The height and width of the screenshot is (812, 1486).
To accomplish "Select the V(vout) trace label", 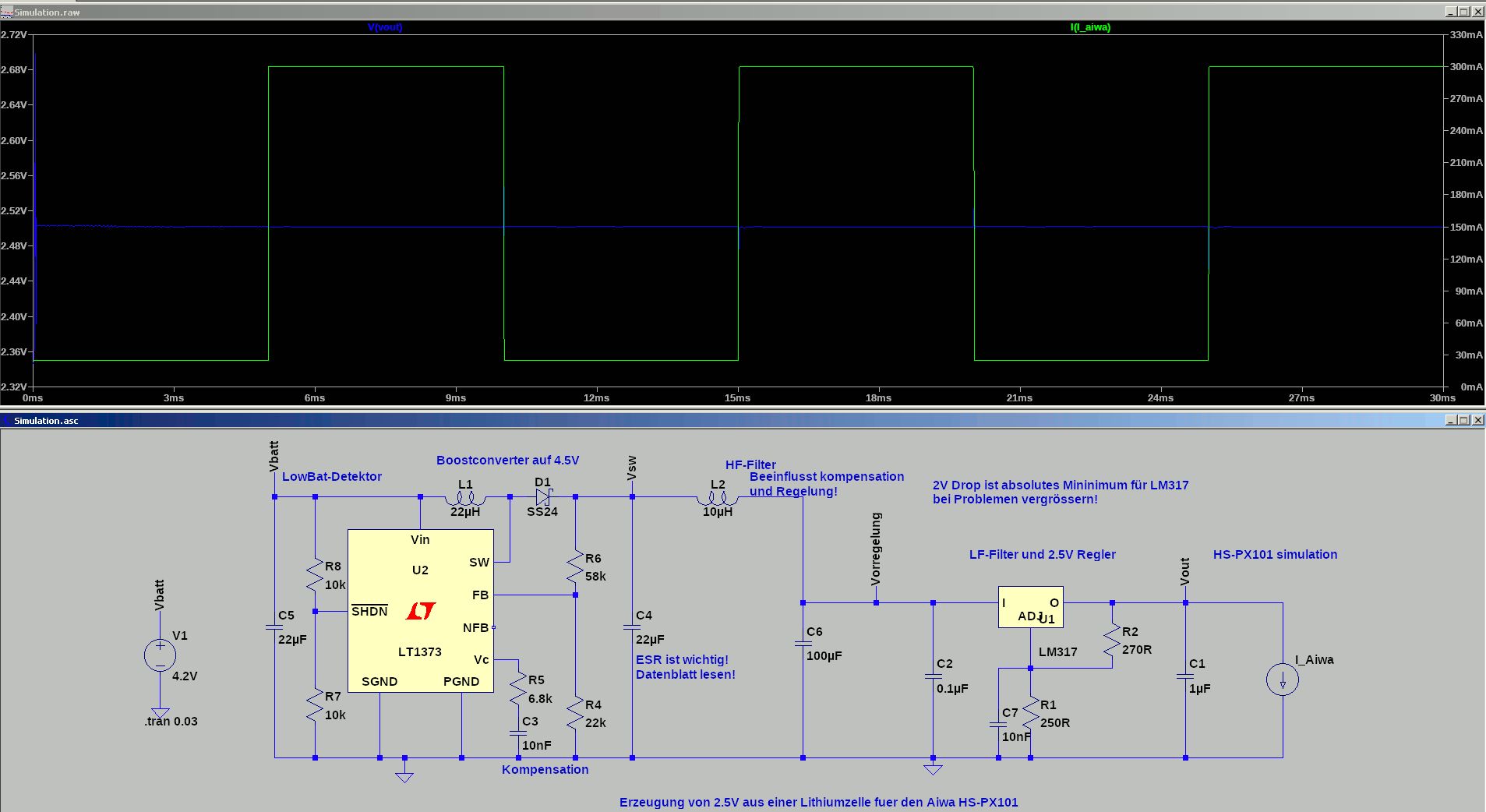I will [x=385, y=27].
